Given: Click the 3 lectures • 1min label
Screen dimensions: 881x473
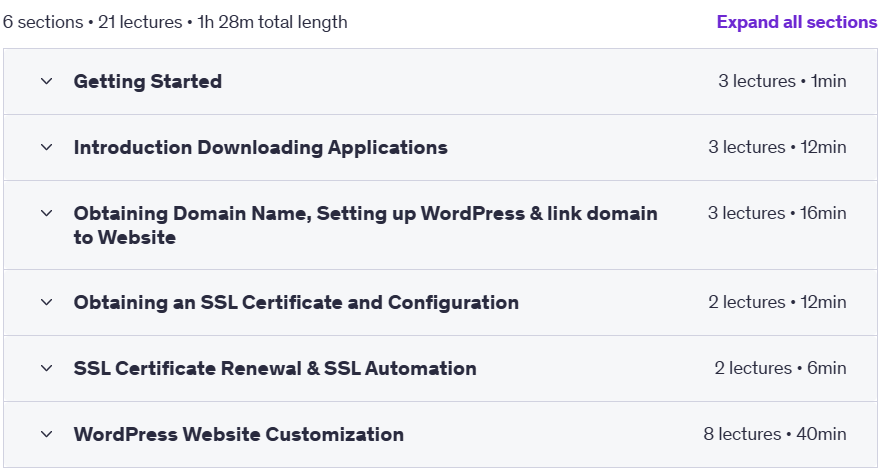Looking at the screenshot, I should click(782, 81).
